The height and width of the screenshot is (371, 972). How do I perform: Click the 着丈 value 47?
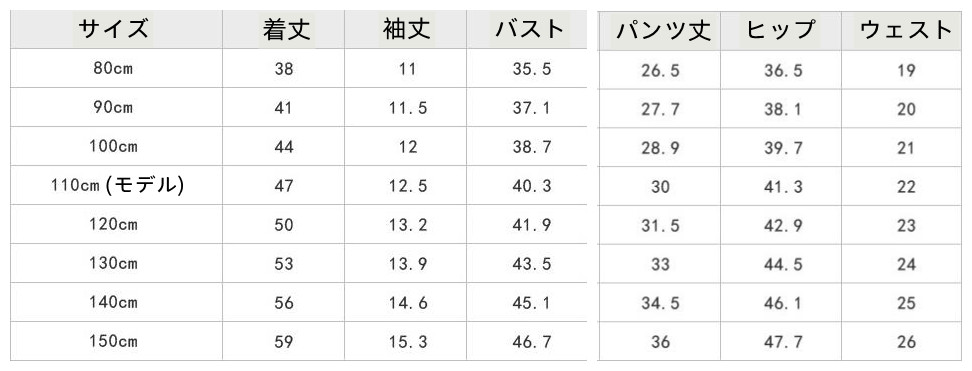[284, 186]
